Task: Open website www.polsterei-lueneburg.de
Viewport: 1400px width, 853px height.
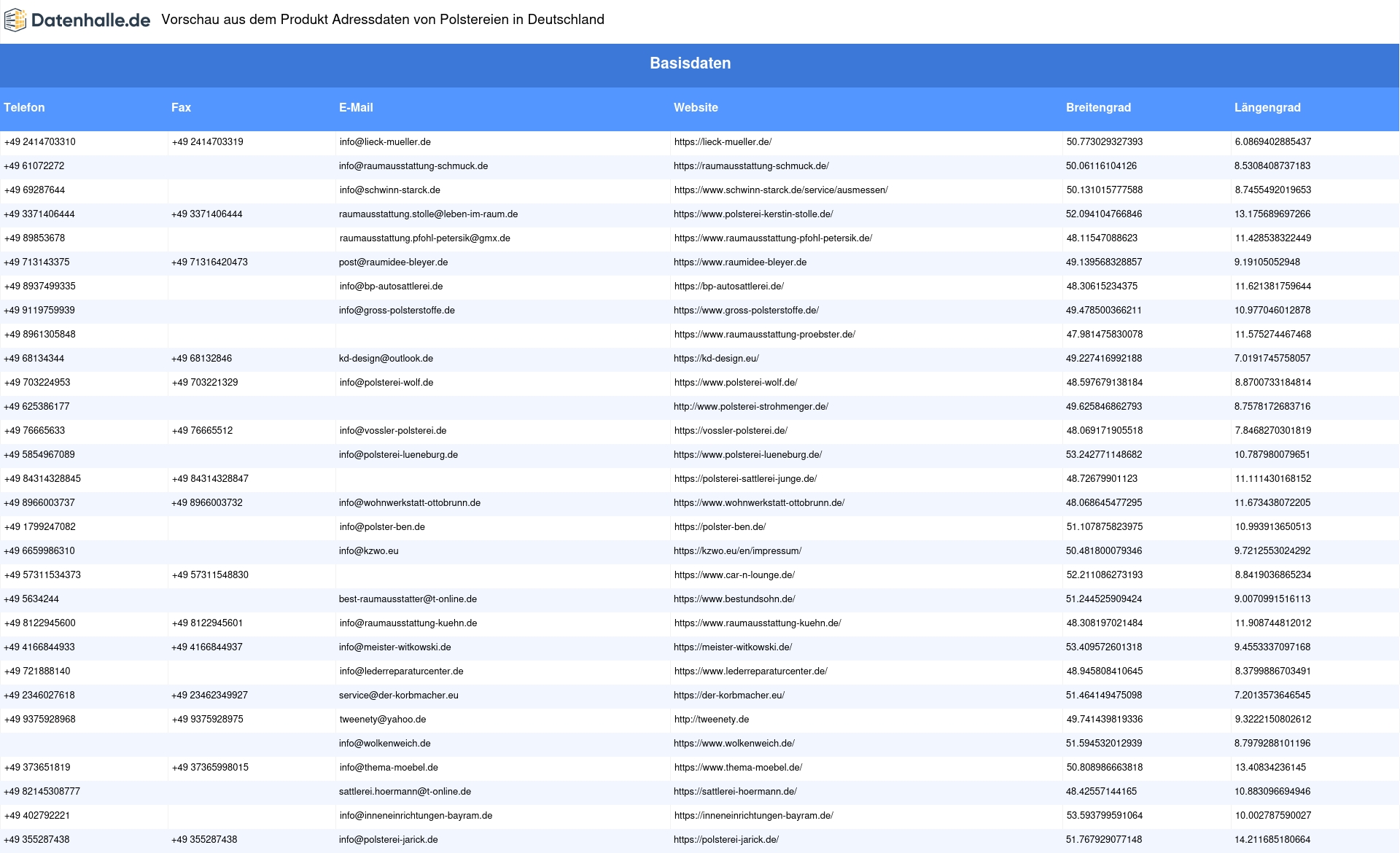Action: (x=747, y=455)
